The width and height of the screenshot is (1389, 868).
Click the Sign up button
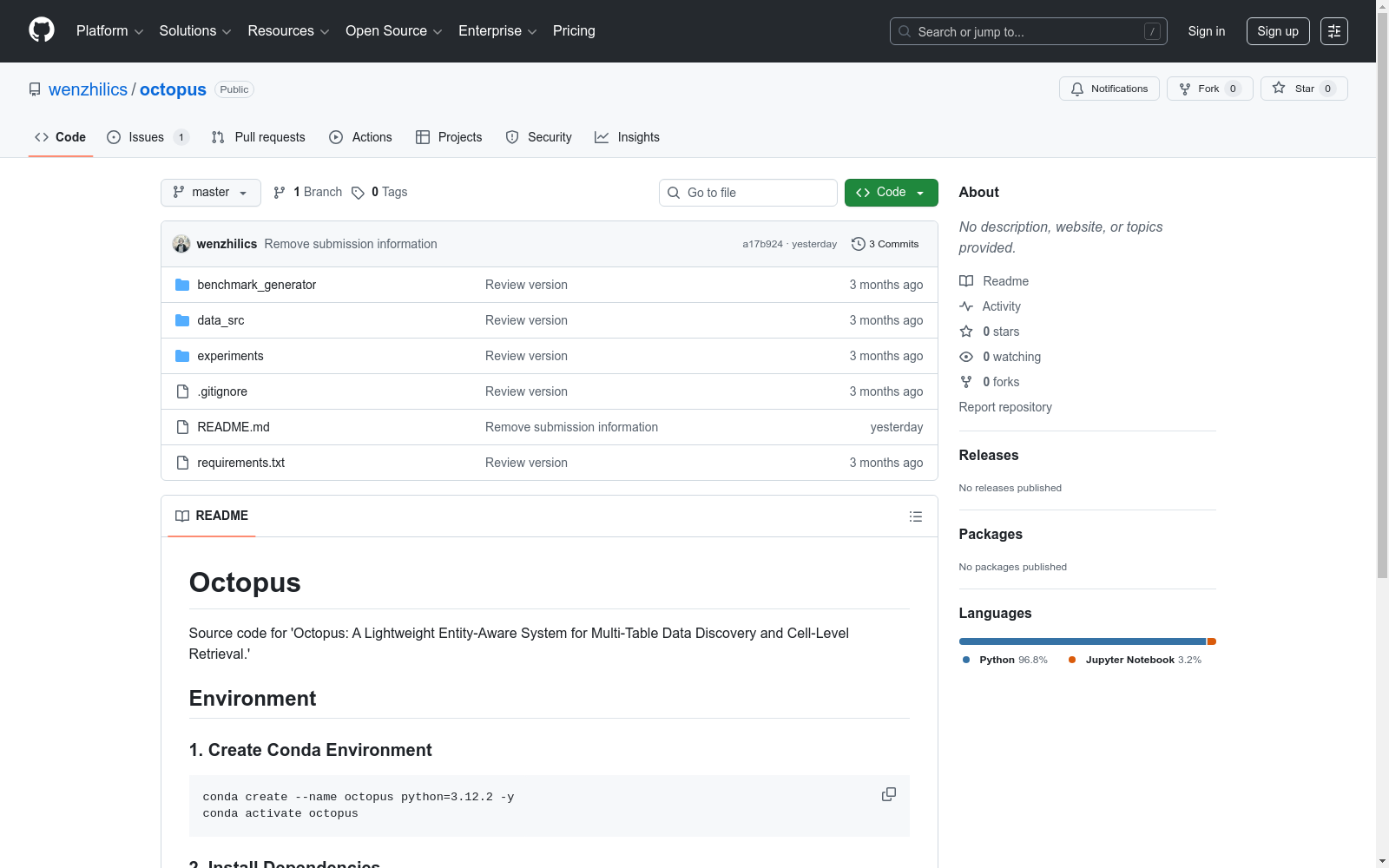(1278, 31)
